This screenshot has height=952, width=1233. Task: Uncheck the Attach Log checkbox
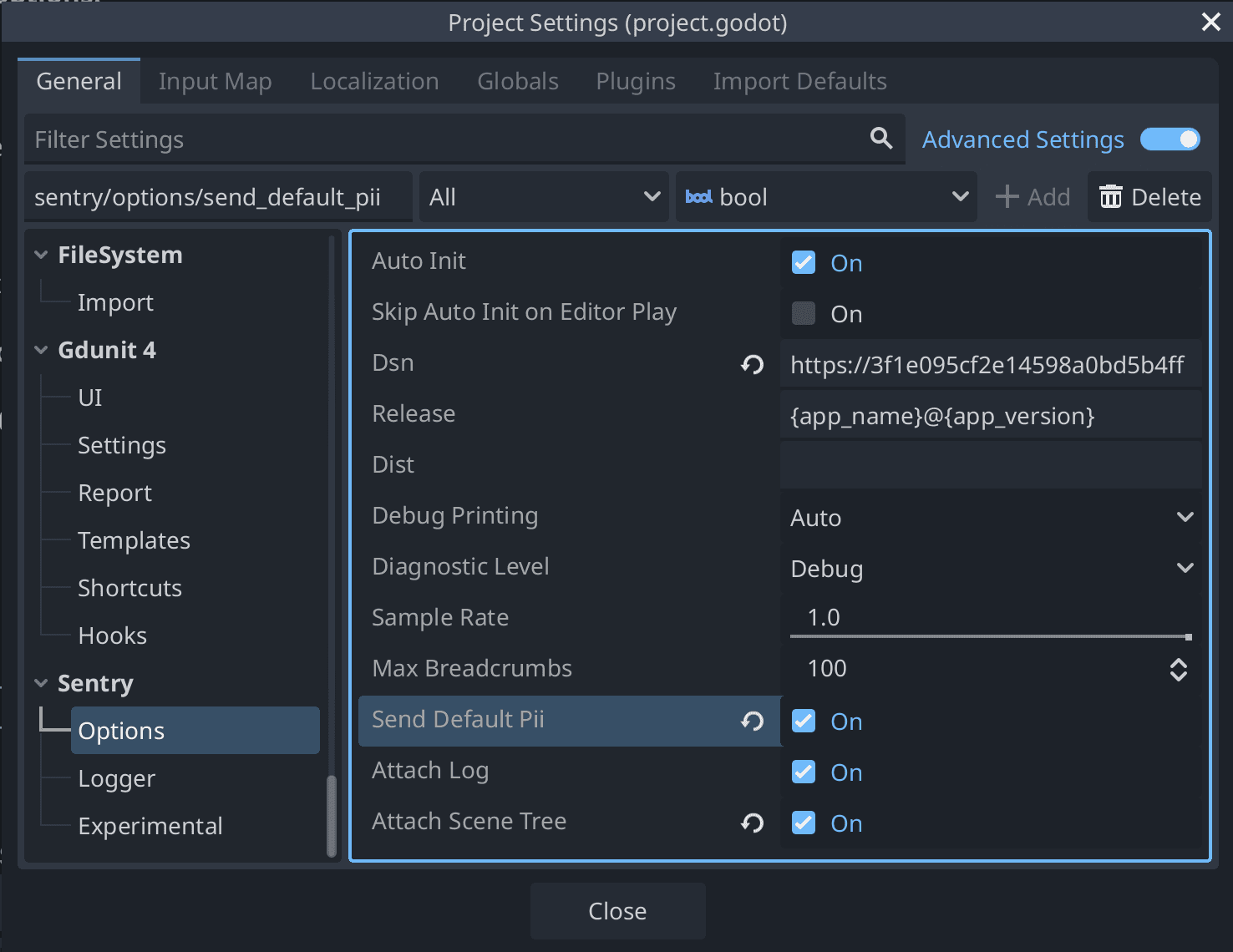click(x=804, y=772)
